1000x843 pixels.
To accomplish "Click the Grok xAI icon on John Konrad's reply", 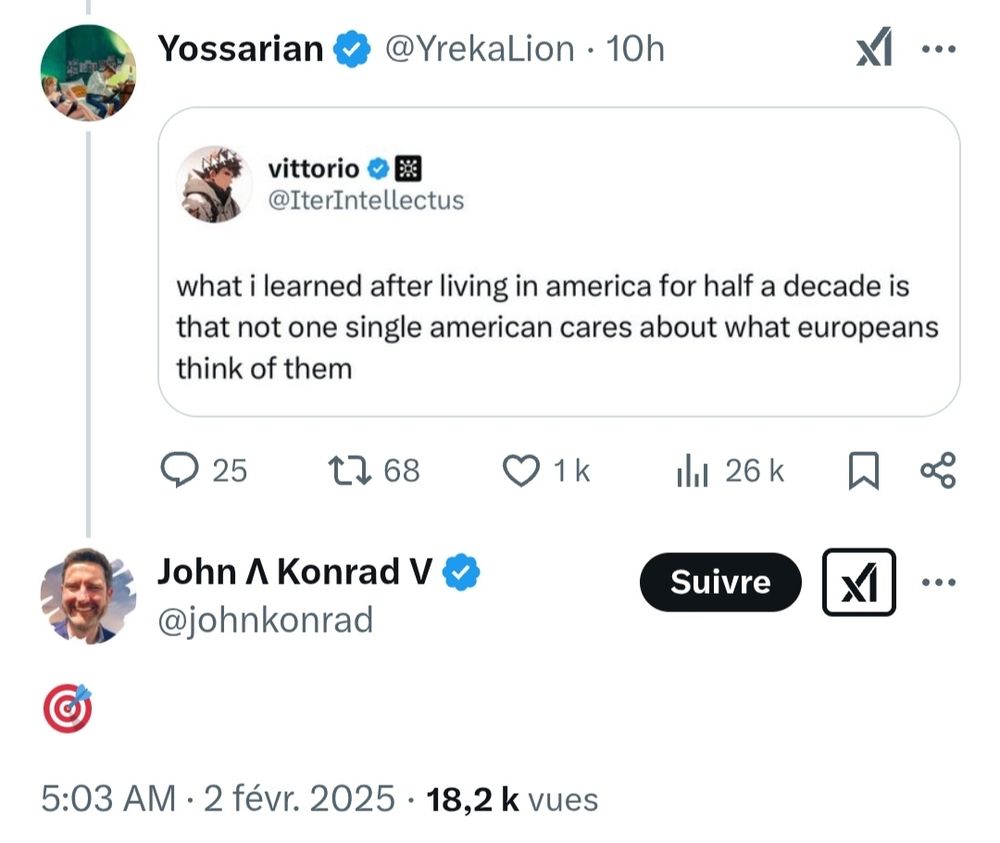I will click(x=860, y=583).
